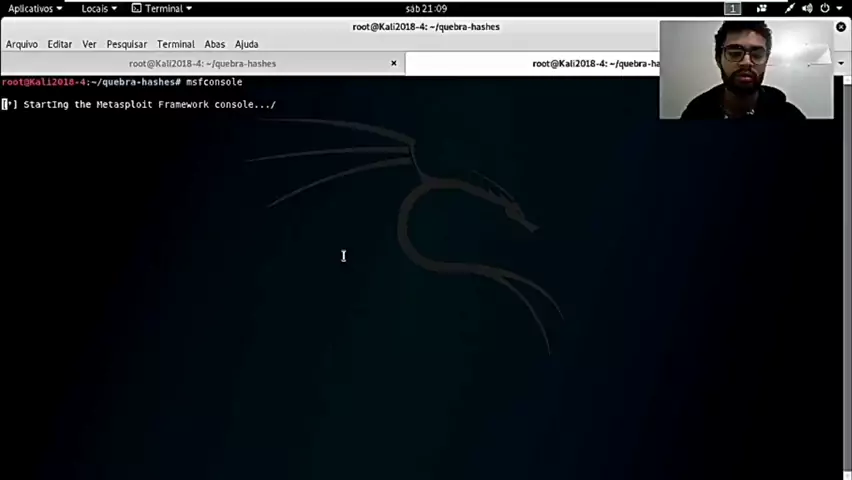Open the Abas menu
Screen dimensions: 852x480
214,44
